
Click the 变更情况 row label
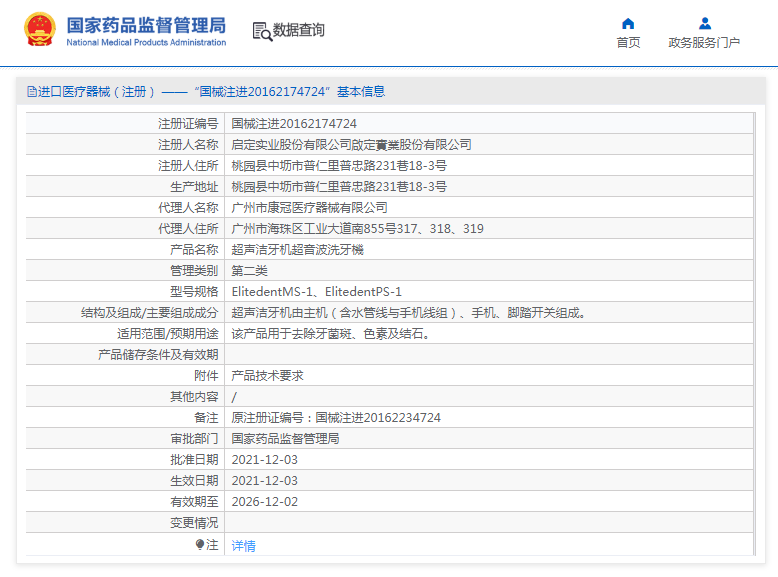click(194, 523)
